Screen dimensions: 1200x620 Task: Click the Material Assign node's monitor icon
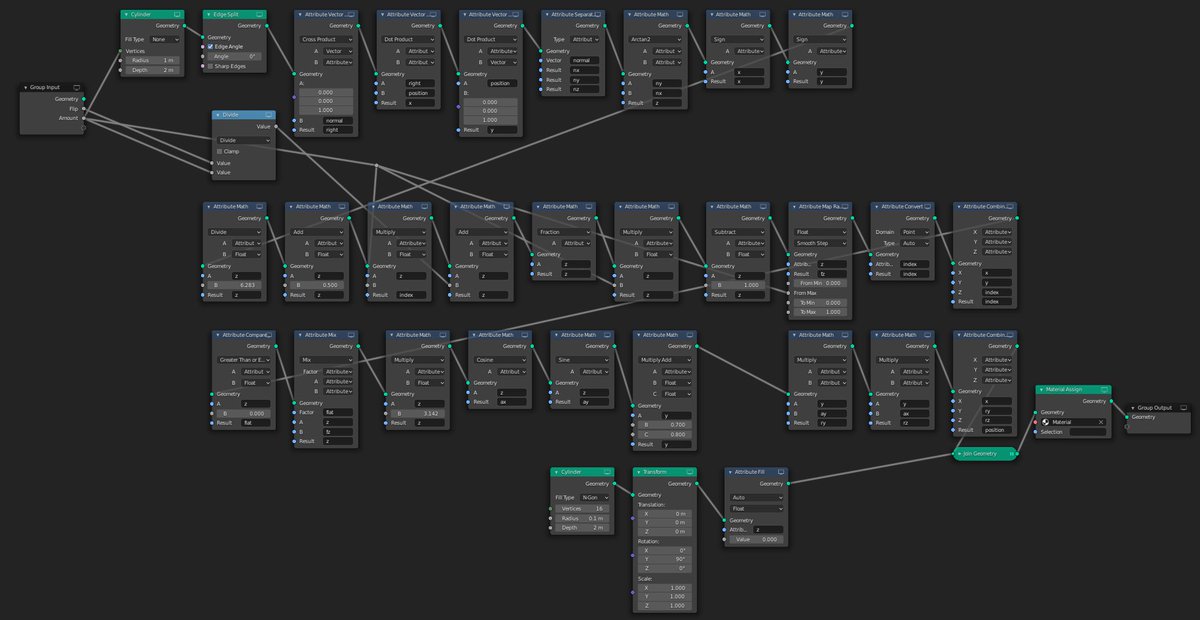[x=1103, y=389]
